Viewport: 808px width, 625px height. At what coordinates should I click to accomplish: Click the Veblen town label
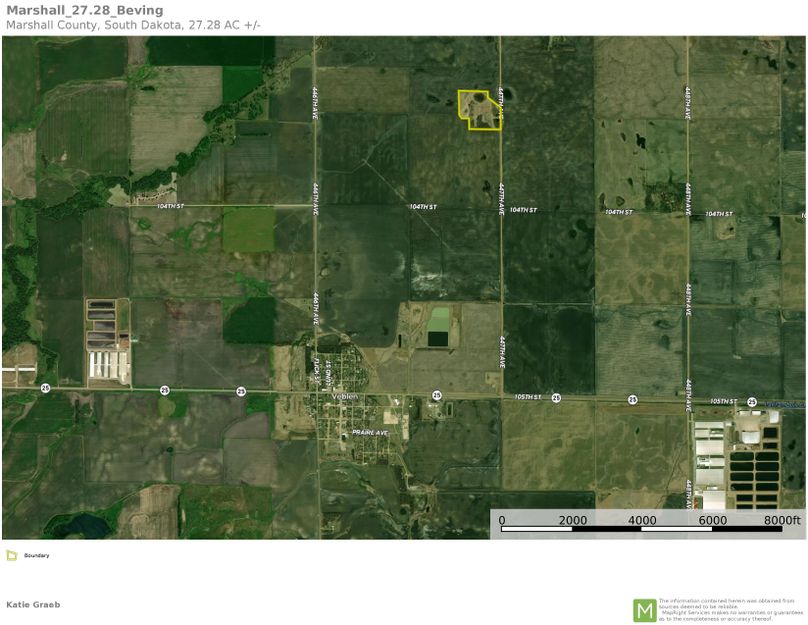click(x=345, y=397)
